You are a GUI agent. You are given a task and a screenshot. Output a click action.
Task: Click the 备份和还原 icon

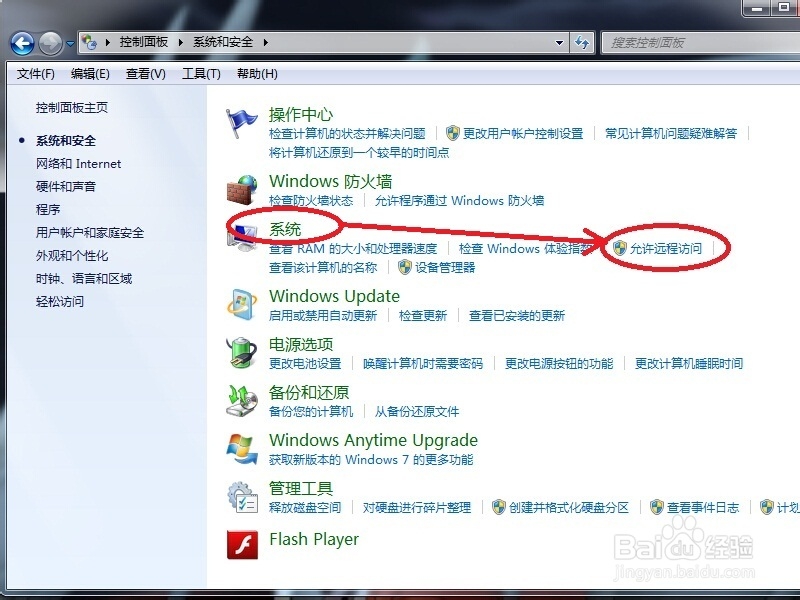point(241,400)
